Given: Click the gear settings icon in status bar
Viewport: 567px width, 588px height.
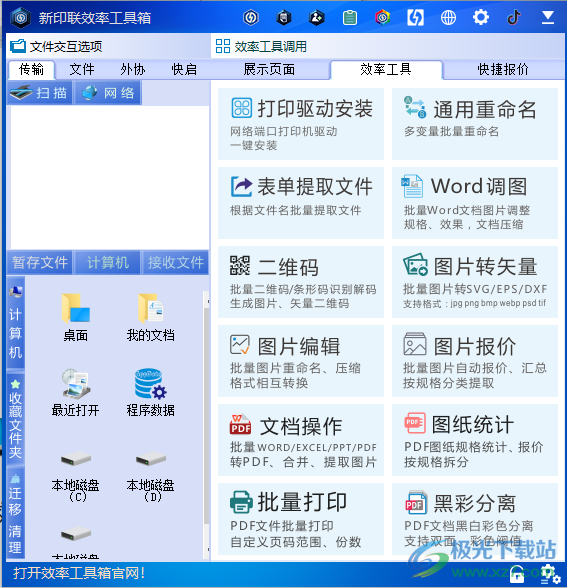Looking at the screenshot, I should tap(550, 574).
